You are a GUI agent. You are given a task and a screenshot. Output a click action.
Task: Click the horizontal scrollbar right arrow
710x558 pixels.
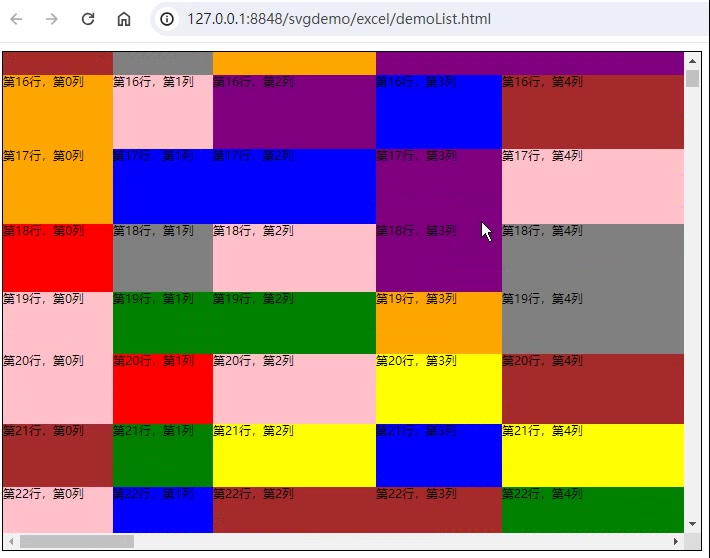[x=675, y=541]
